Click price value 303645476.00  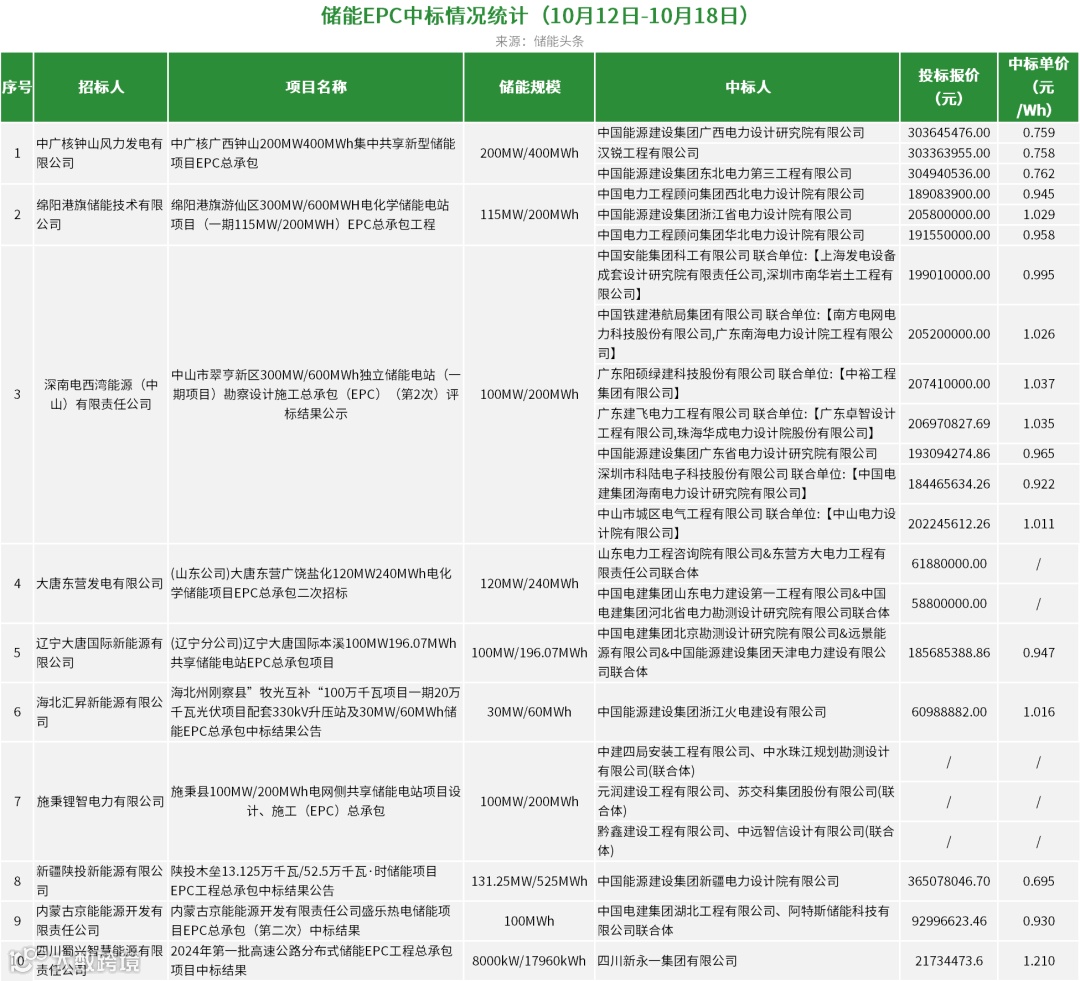pyautogui.click(x=948, y=132)
